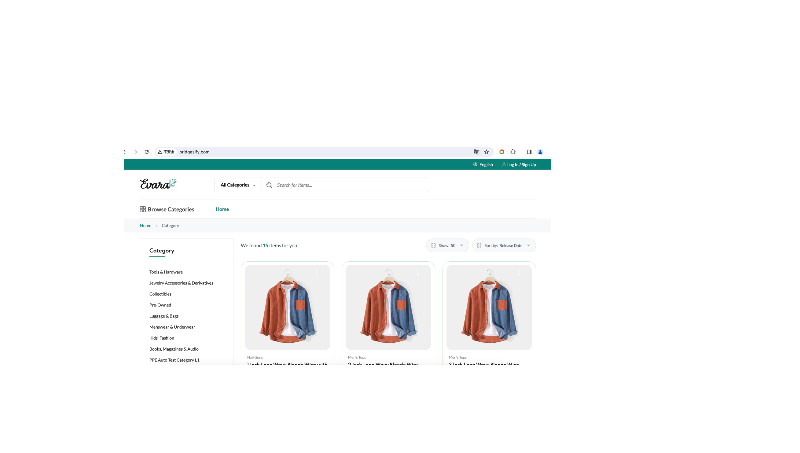Image resolution: width=800 pixels, height=453 pixels.
Task: Open the Browse Categories menu
Action: (167, 209)
